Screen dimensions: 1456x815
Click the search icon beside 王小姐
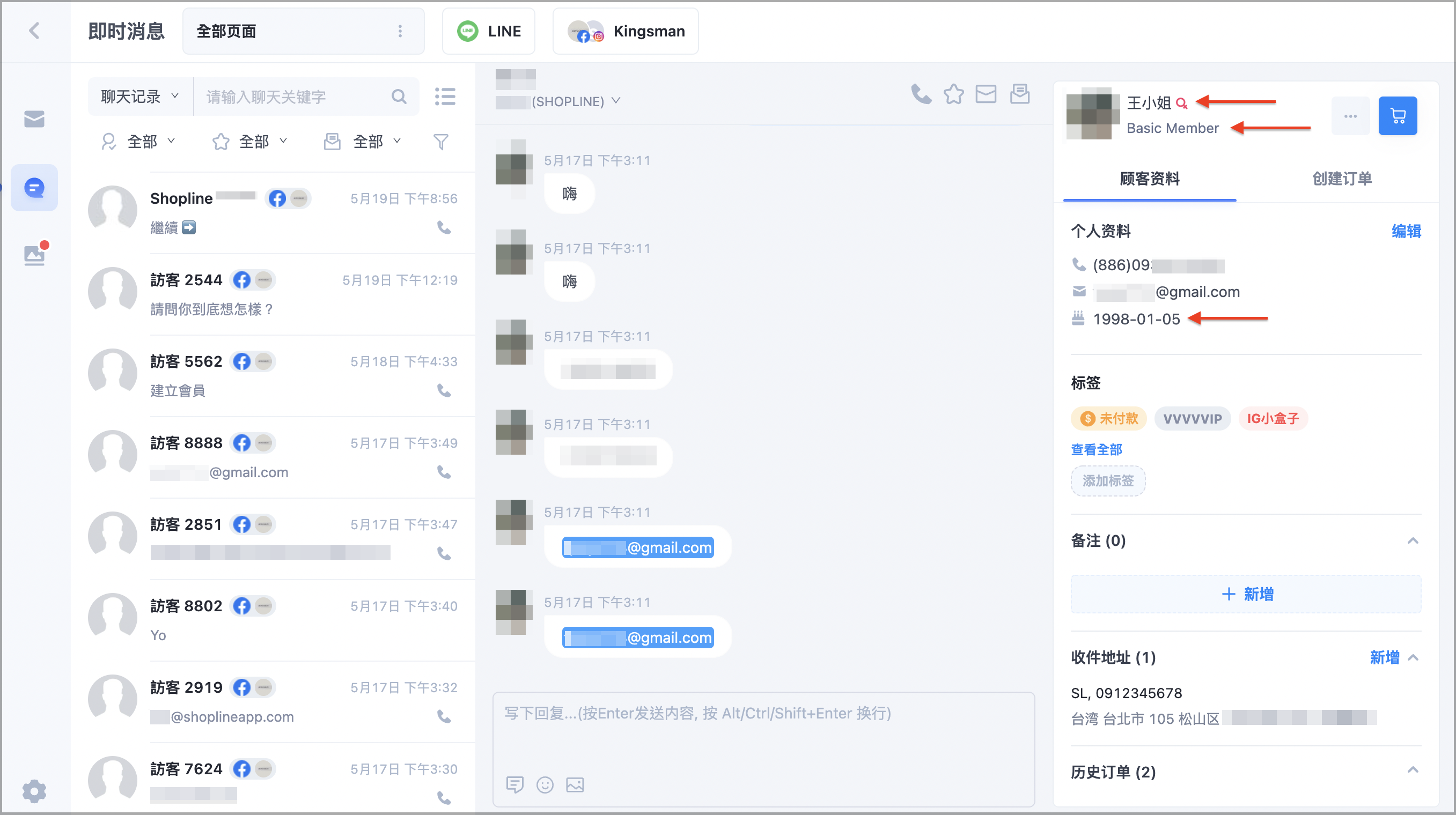pyautogui.click(x=1181, y=103)
